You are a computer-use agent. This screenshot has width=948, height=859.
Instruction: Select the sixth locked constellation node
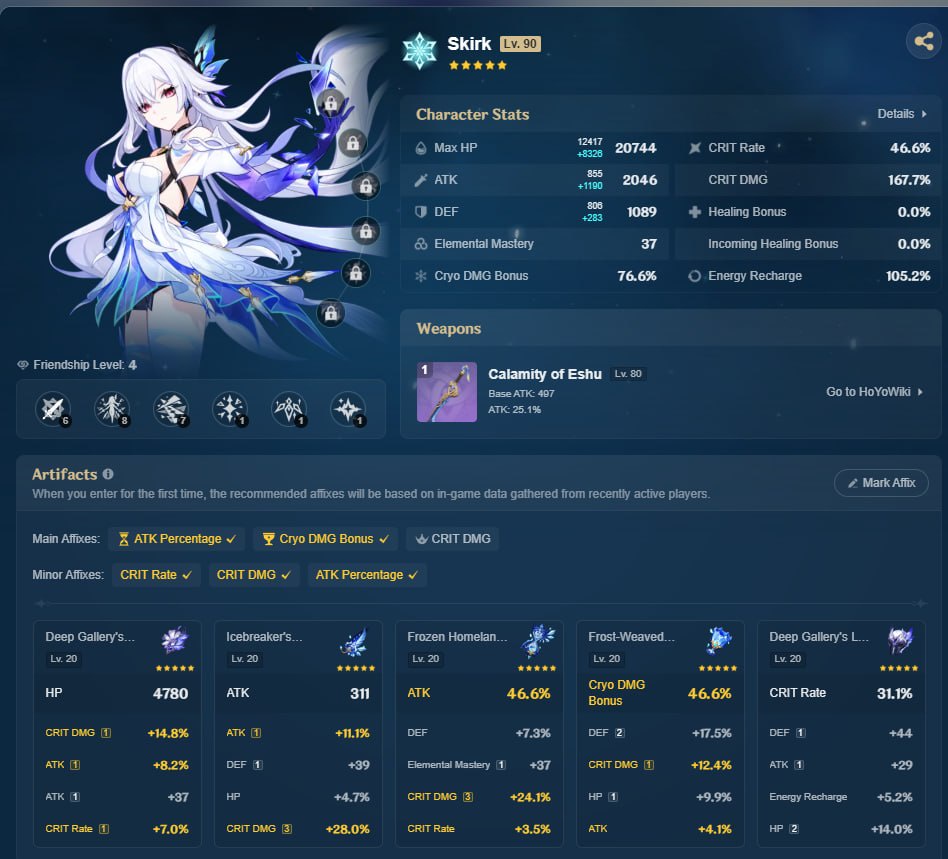tap(331, 313)
